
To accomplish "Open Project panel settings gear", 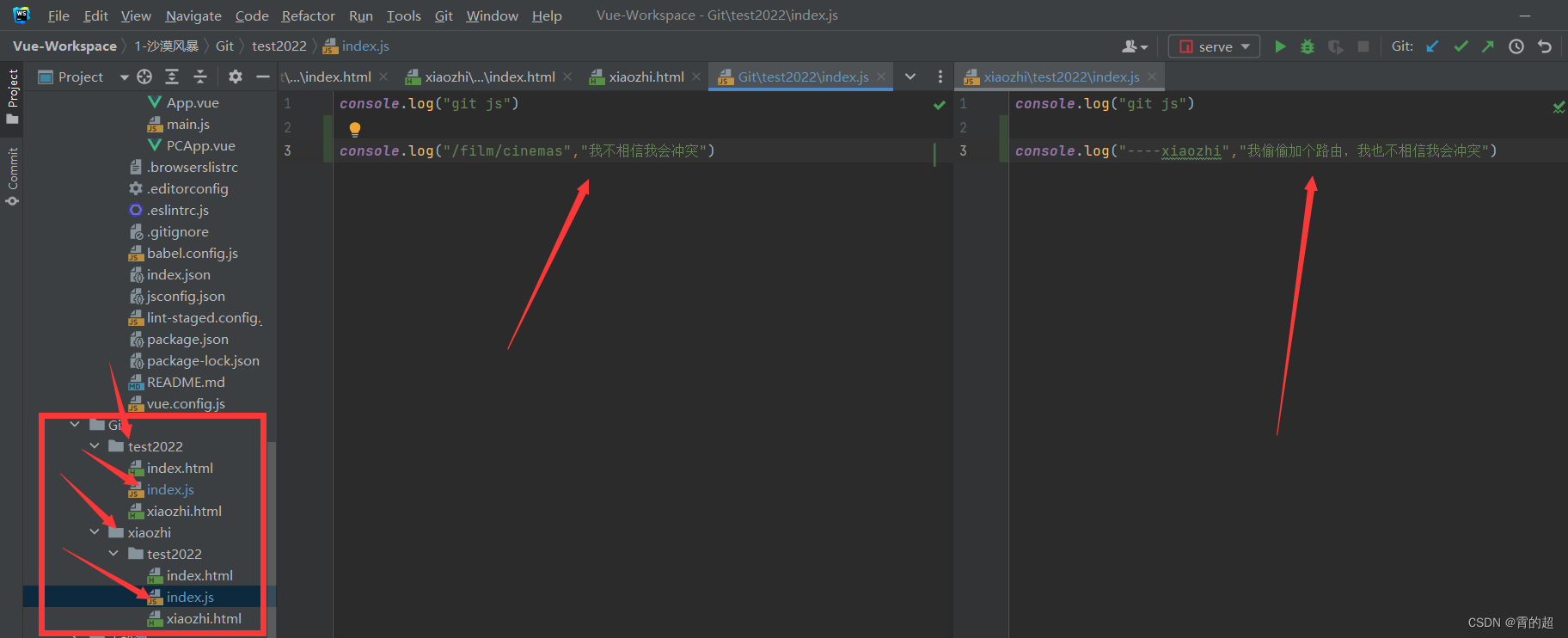I will pyautogui.click(x=235, y=77).
